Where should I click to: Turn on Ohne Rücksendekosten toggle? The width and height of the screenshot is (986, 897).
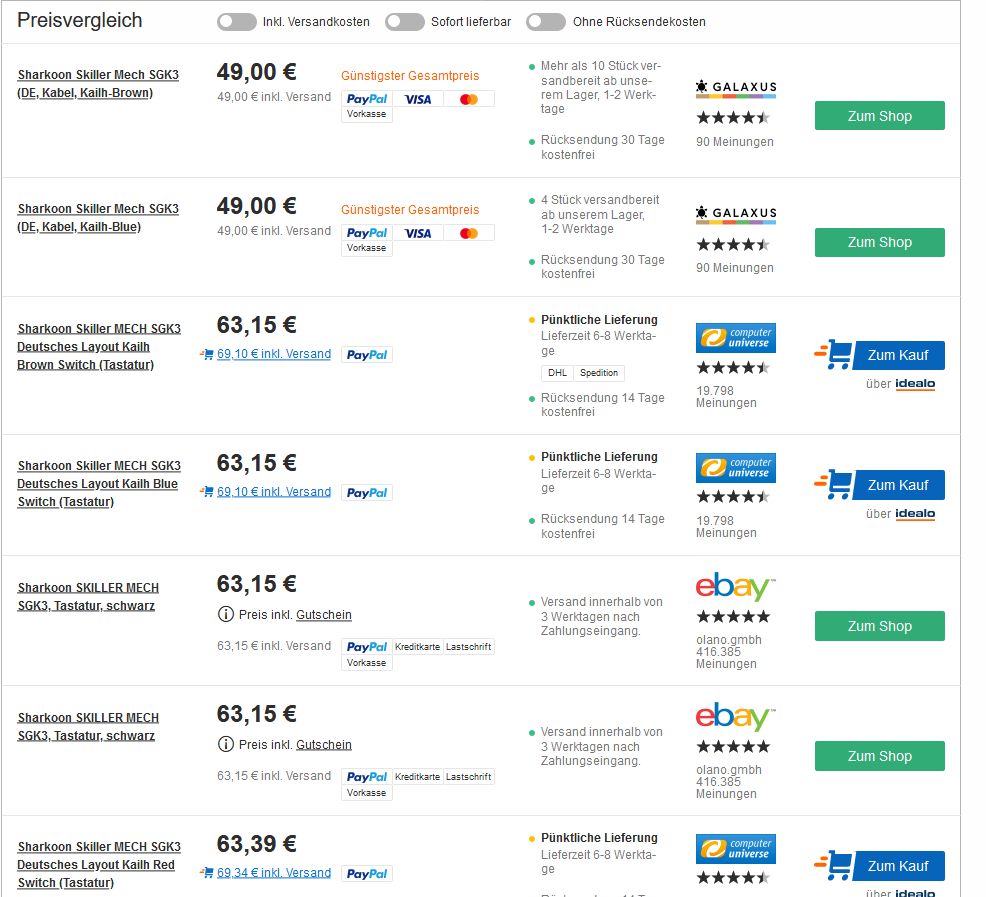click(546, 21)
